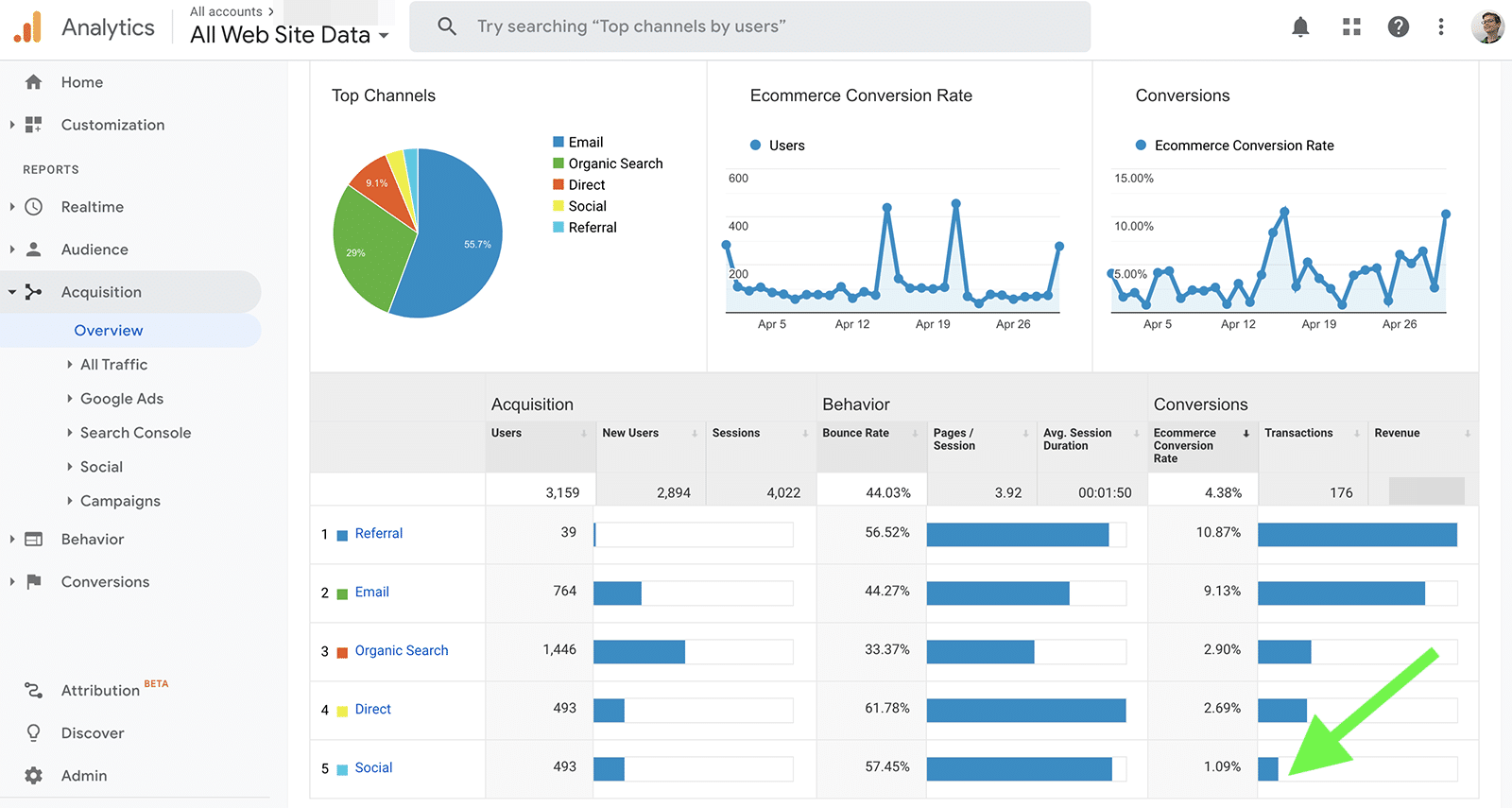Open the Referral channel link
This screenshot has width=1512, height=808.
379,534
